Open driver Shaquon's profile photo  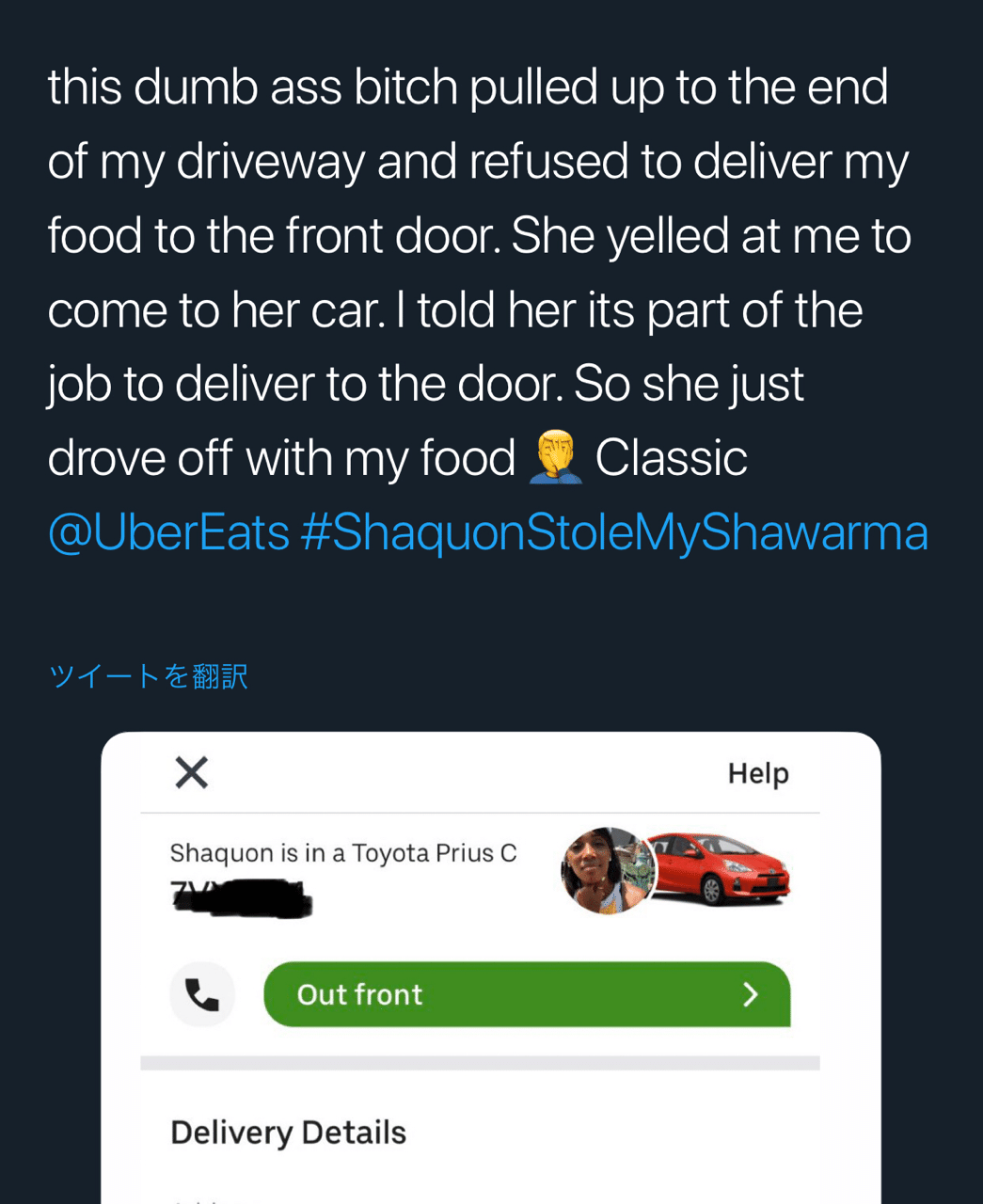point(608,871)
